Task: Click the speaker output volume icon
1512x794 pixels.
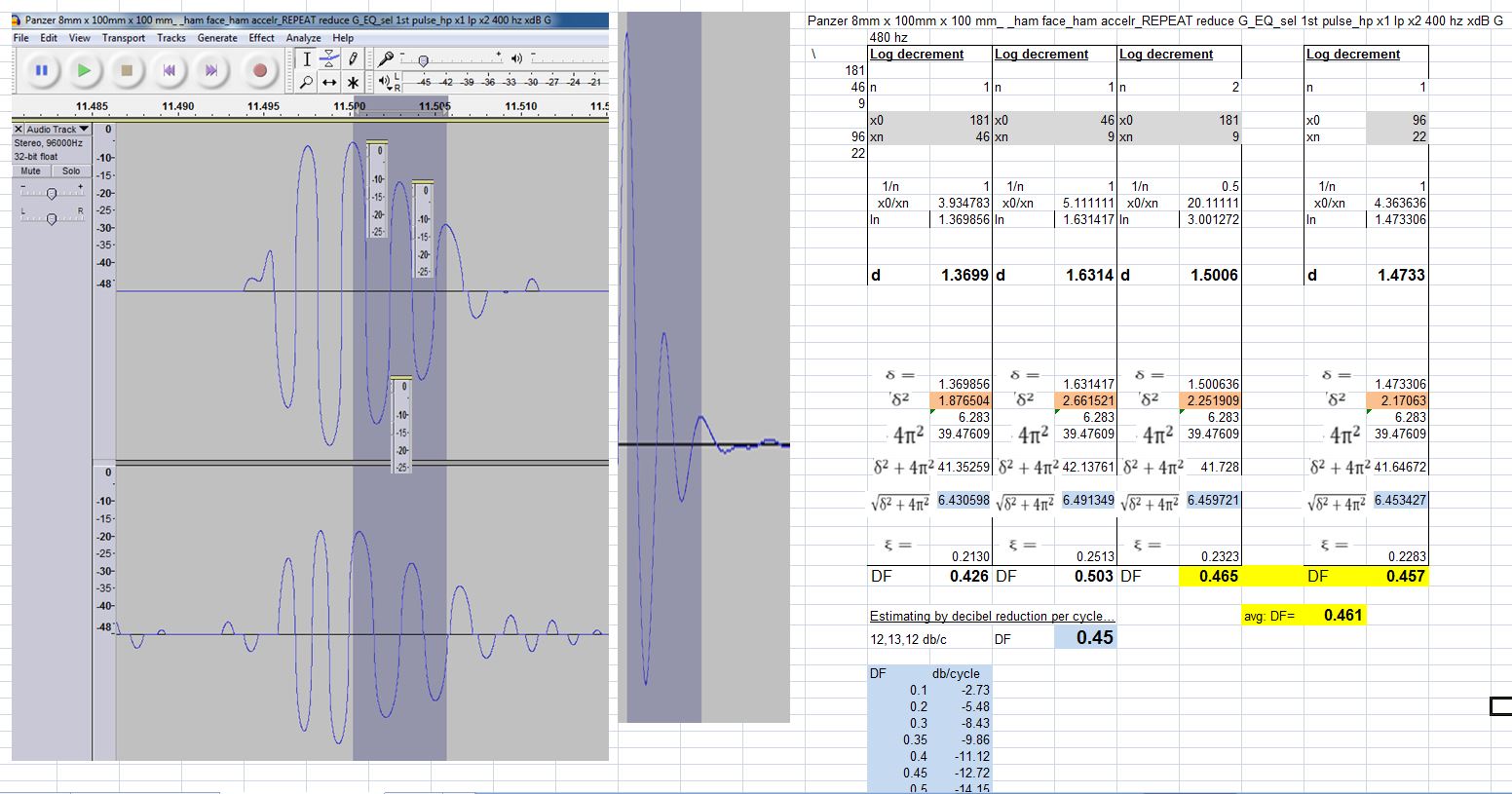Action: click(517, 58)
